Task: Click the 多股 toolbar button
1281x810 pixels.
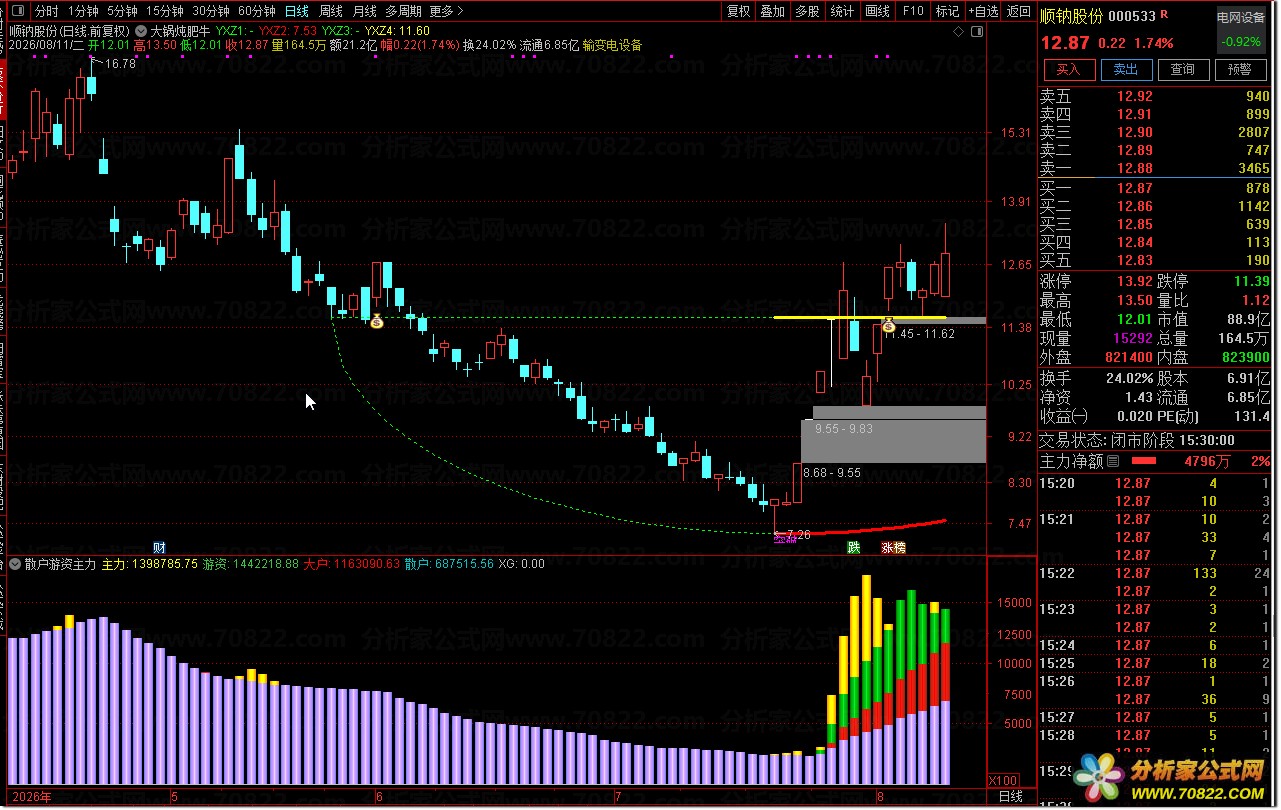Action: [807, 12]
